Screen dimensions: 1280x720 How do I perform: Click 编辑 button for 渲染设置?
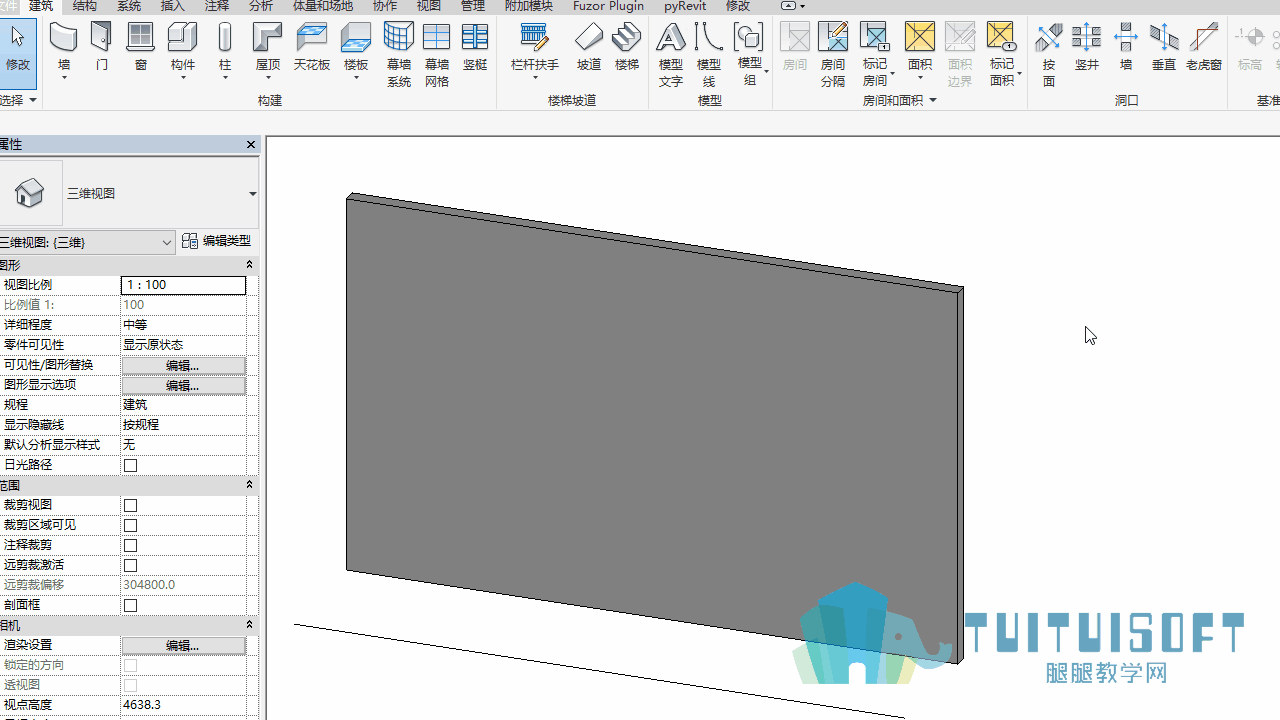point(183,645)
